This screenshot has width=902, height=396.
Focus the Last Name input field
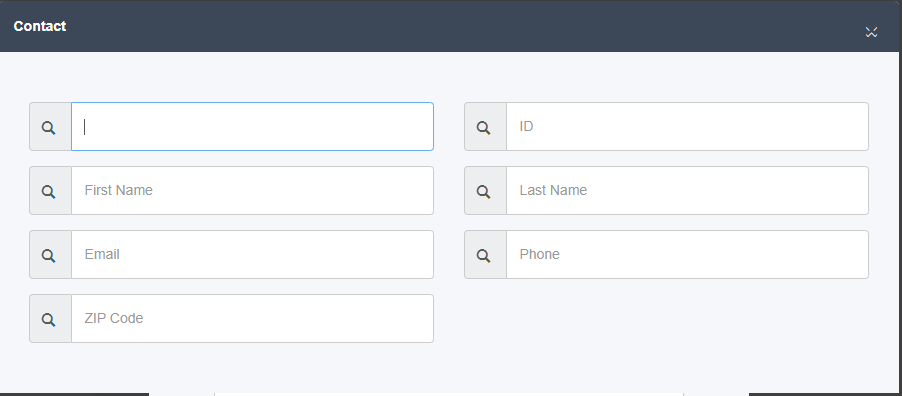(x=687, y=191)
